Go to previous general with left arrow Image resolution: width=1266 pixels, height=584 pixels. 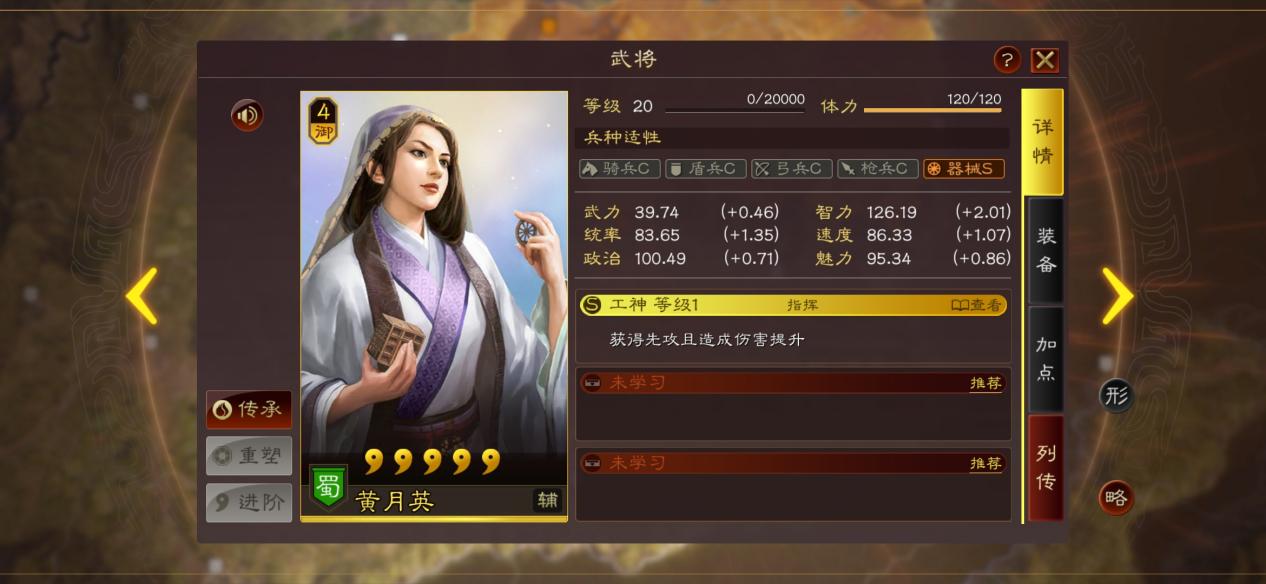pos(142,296)
